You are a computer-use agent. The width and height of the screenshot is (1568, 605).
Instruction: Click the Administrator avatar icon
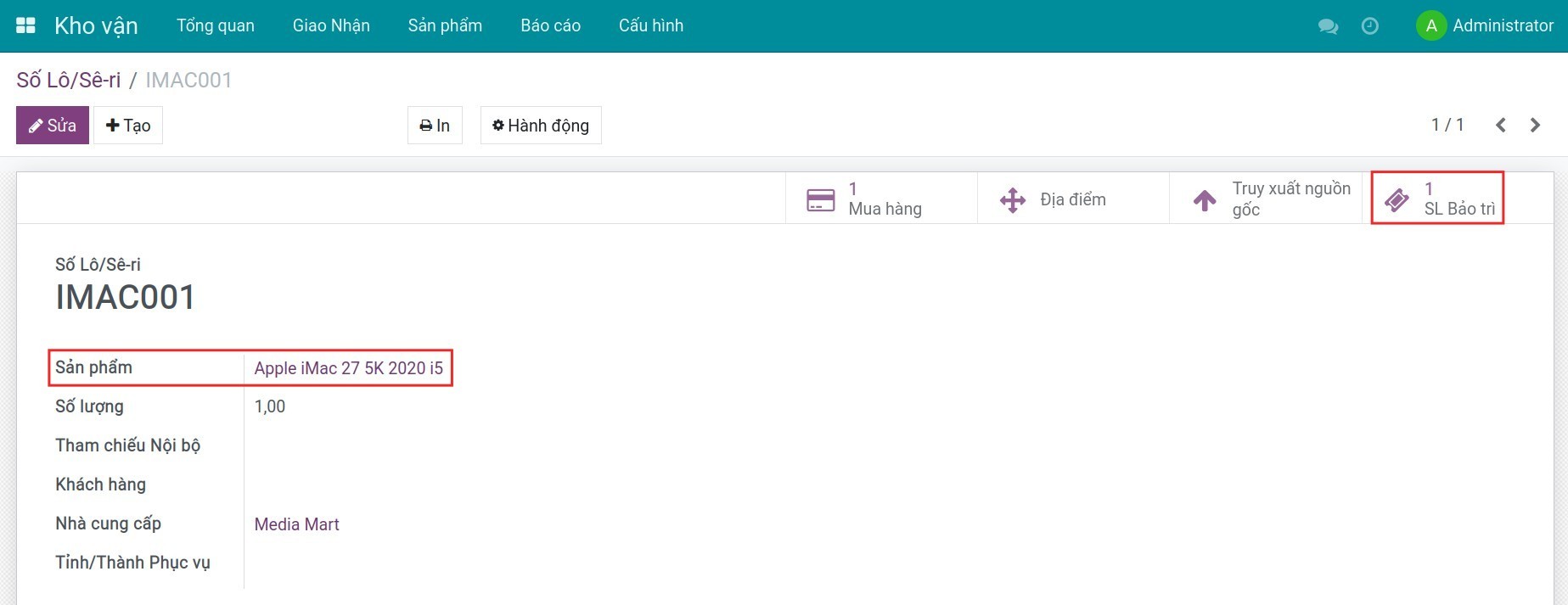coord(1430,25)
